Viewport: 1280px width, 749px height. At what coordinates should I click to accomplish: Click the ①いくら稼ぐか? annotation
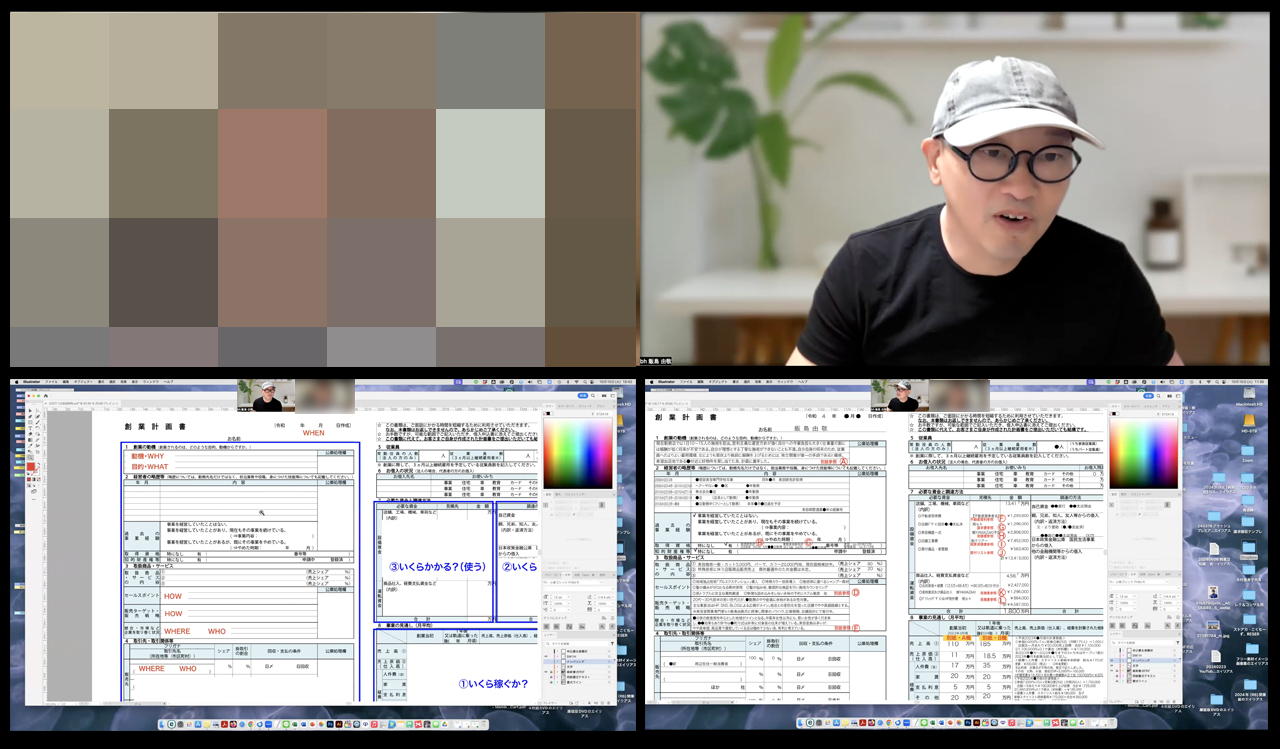click(x=493, y=684)
